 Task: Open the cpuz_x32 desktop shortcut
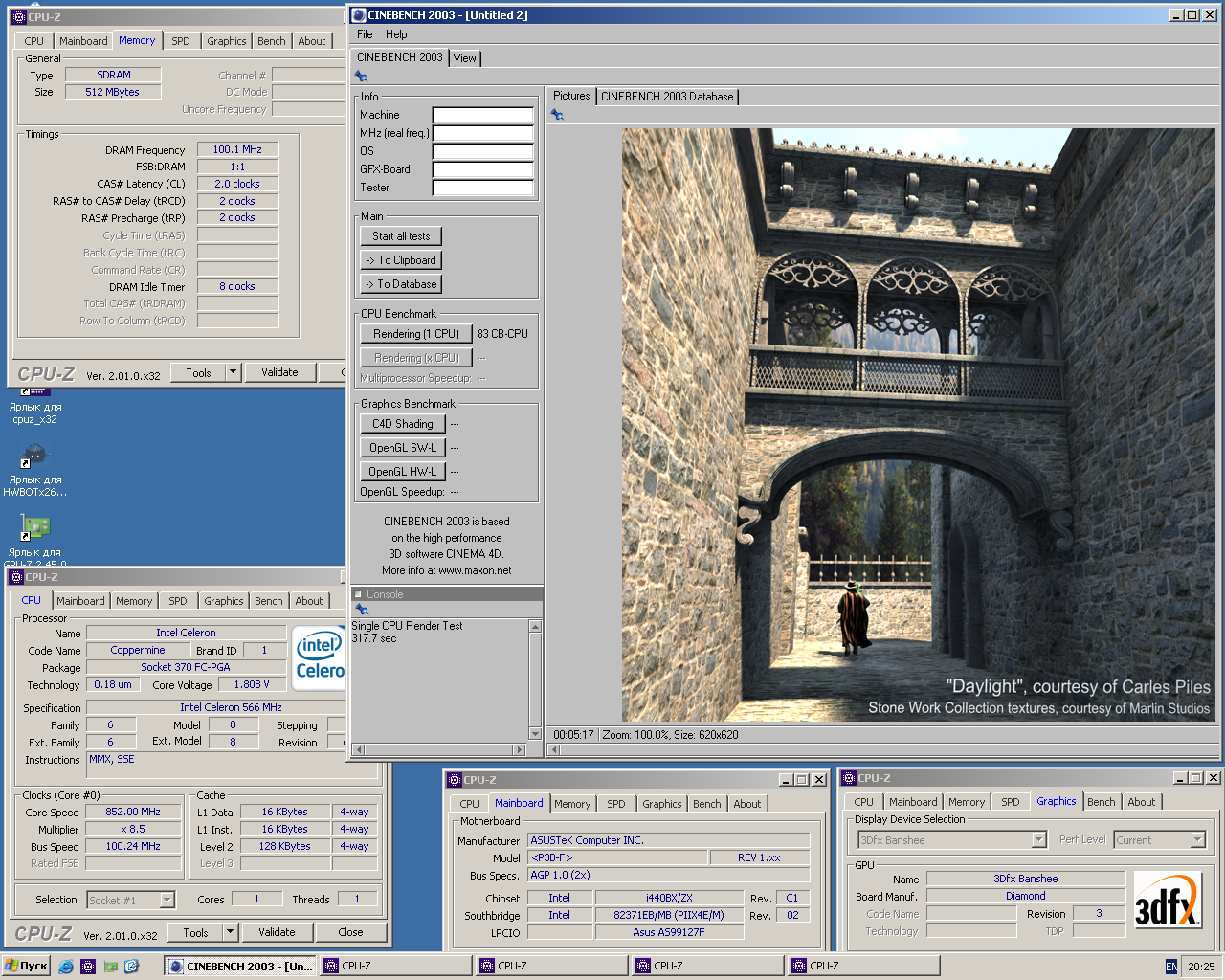34,406
